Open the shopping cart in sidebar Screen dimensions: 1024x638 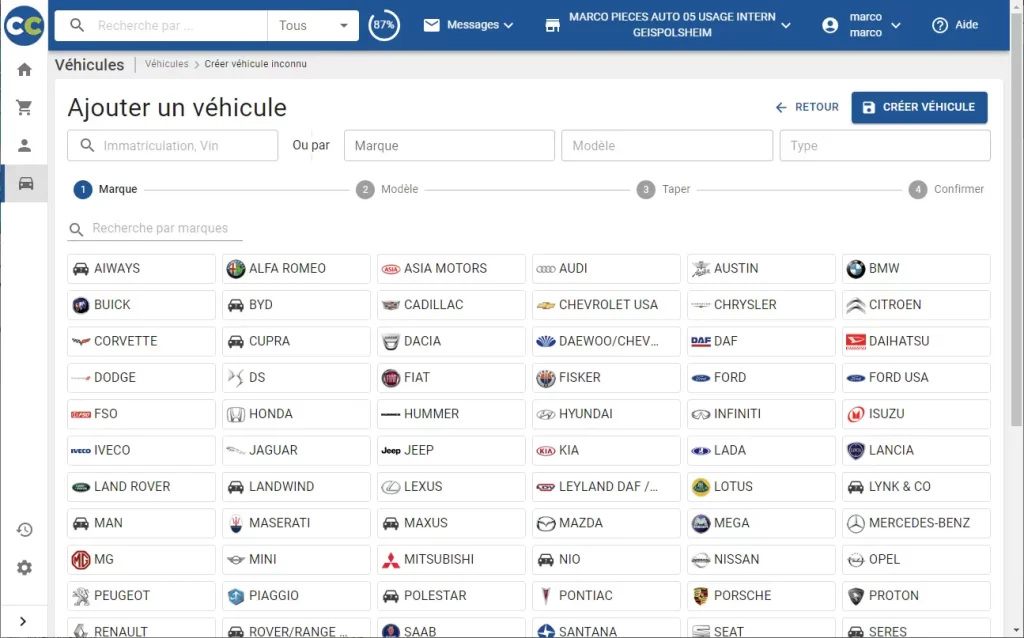coord(24,107)
